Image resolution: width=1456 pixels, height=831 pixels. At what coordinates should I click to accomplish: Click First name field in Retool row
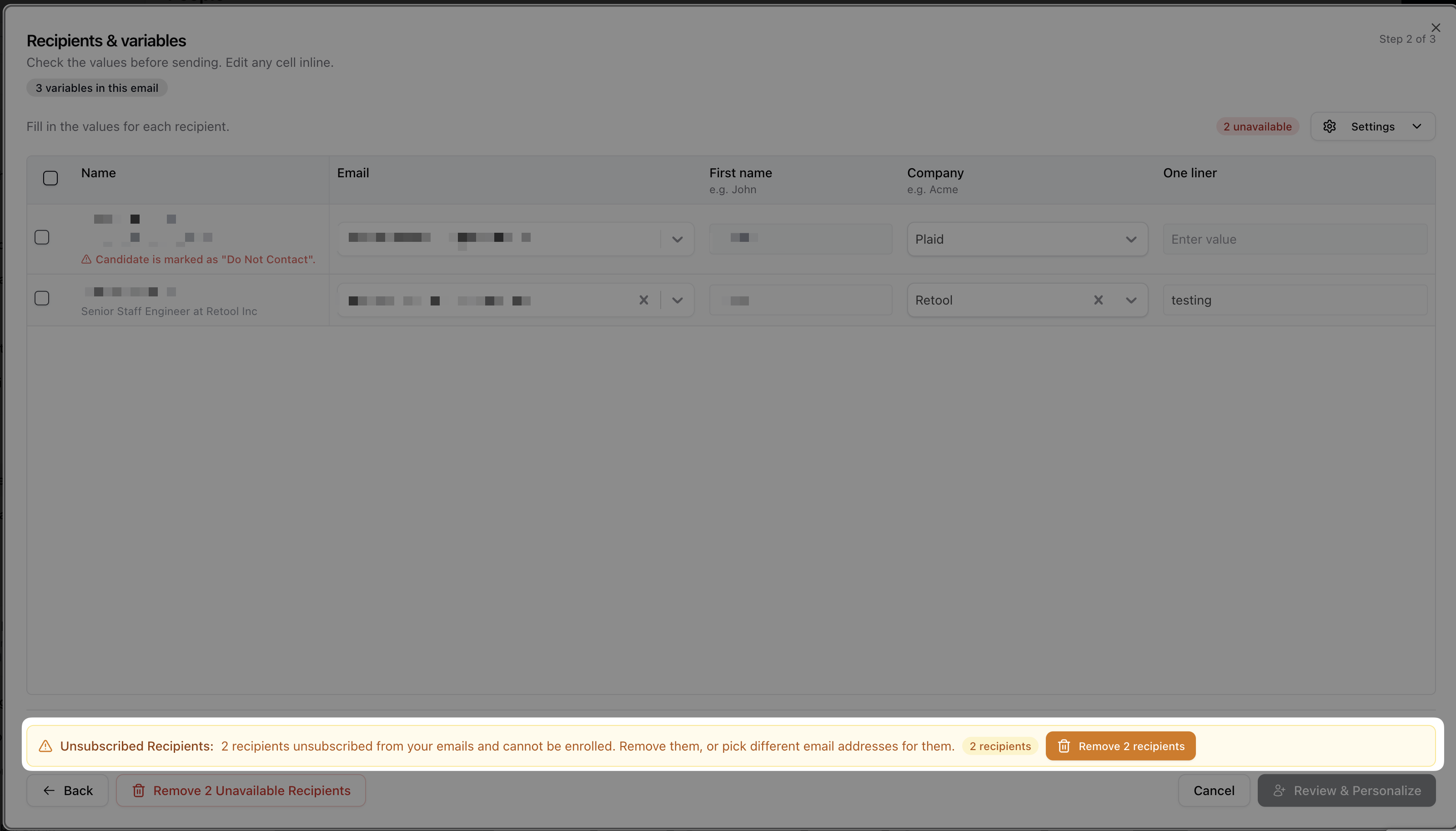click(x=800, y=300)
